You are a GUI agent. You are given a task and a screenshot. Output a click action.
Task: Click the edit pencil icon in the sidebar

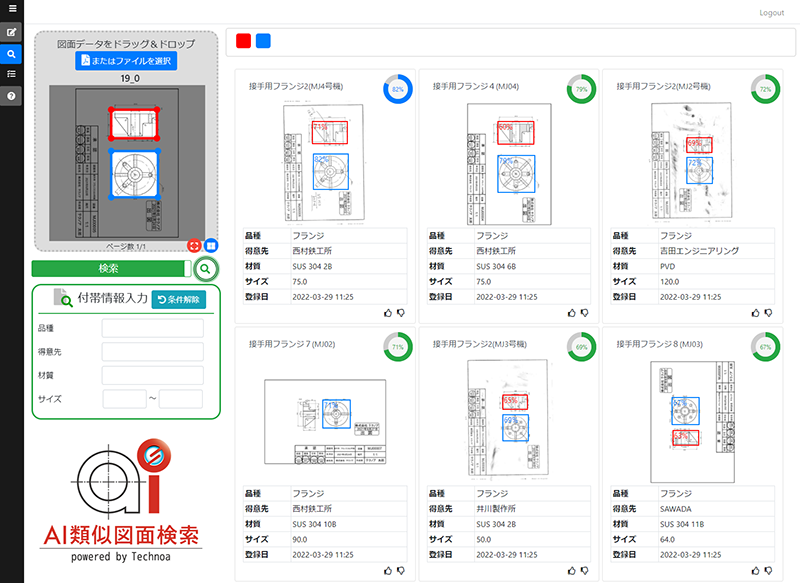(11, 32)
